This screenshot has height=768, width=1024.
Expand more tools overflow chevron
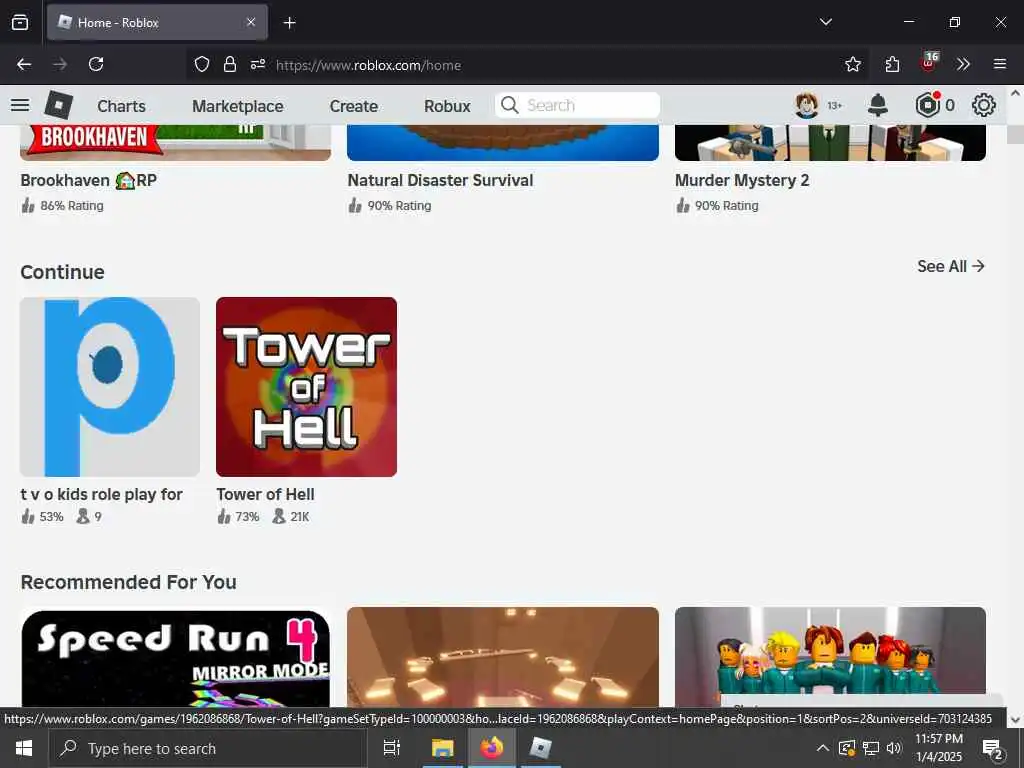pyautogui.click(x=963, y=64)
